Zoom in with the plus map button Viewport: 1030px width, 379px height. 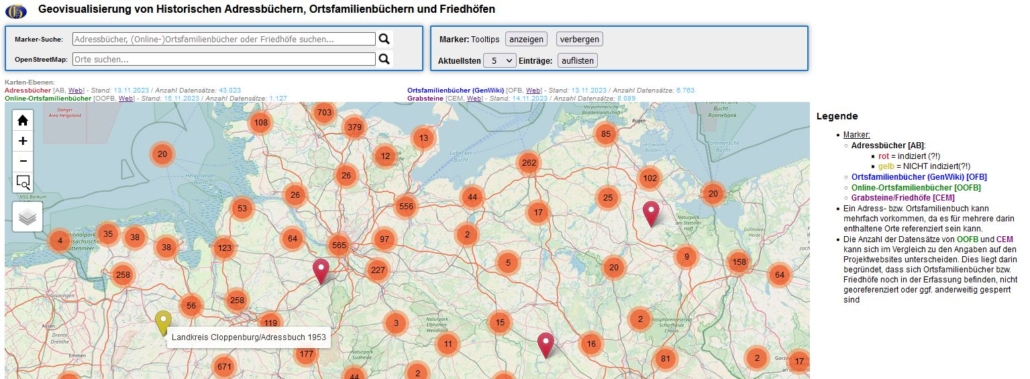(23, 141)
